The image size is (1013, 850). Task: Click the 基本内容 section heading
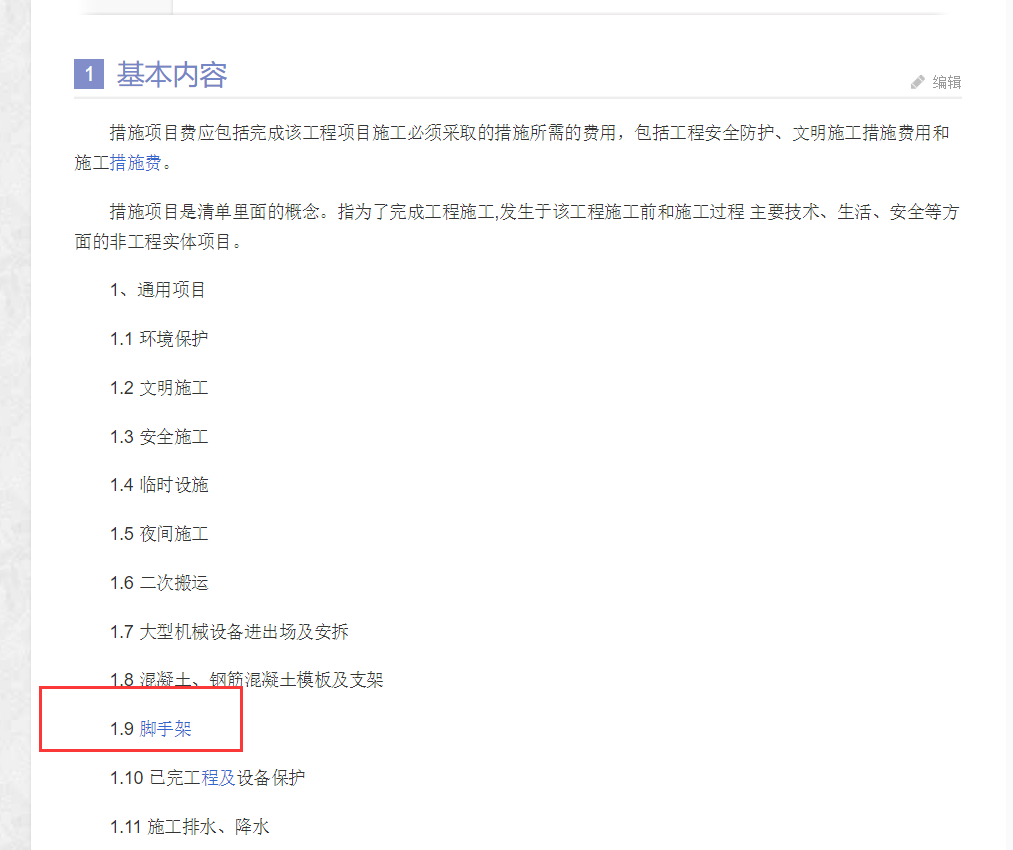coord(172,74)
